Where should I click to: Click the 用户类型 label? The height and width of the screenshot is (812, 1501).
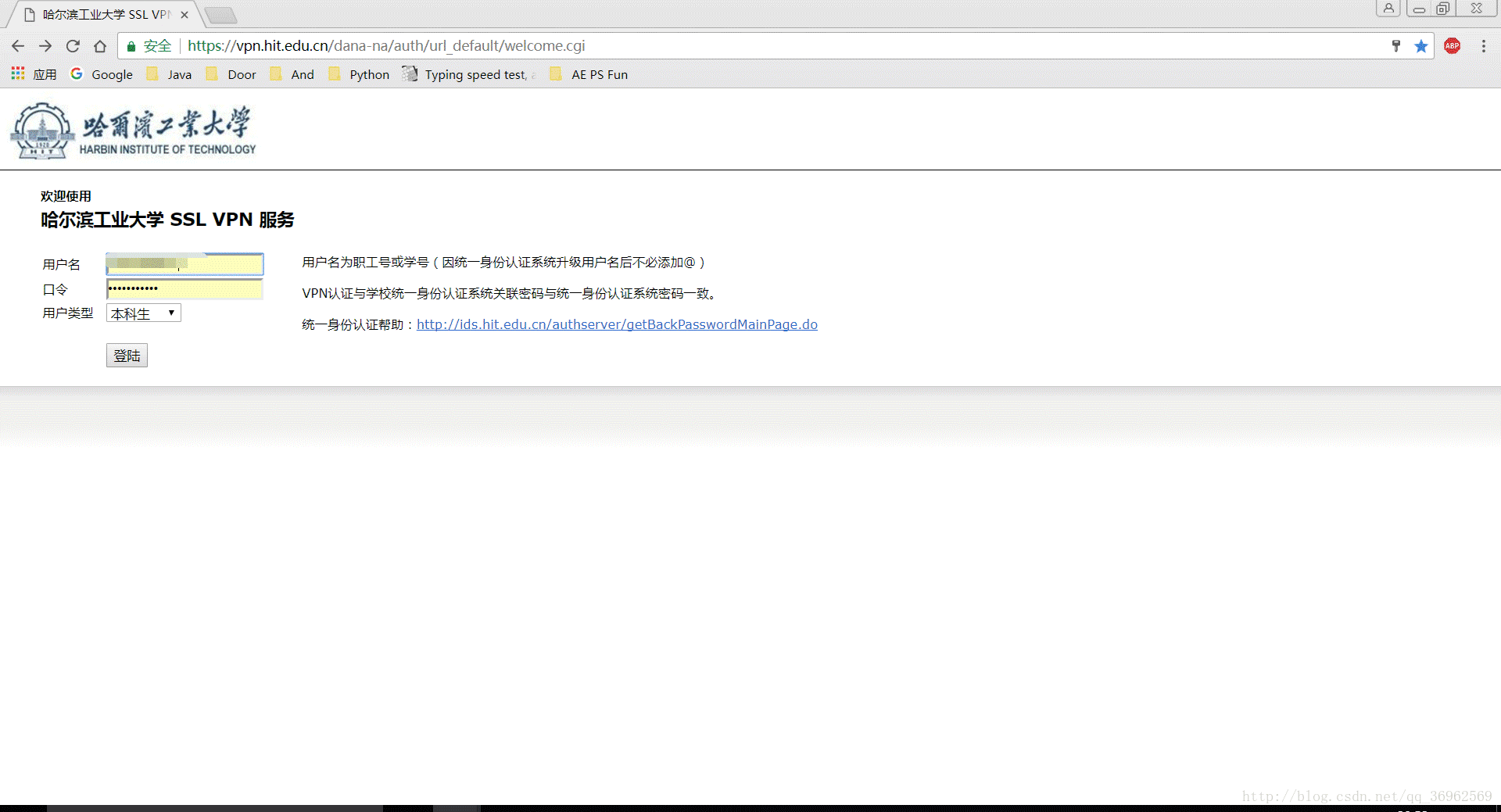[67, 313]
